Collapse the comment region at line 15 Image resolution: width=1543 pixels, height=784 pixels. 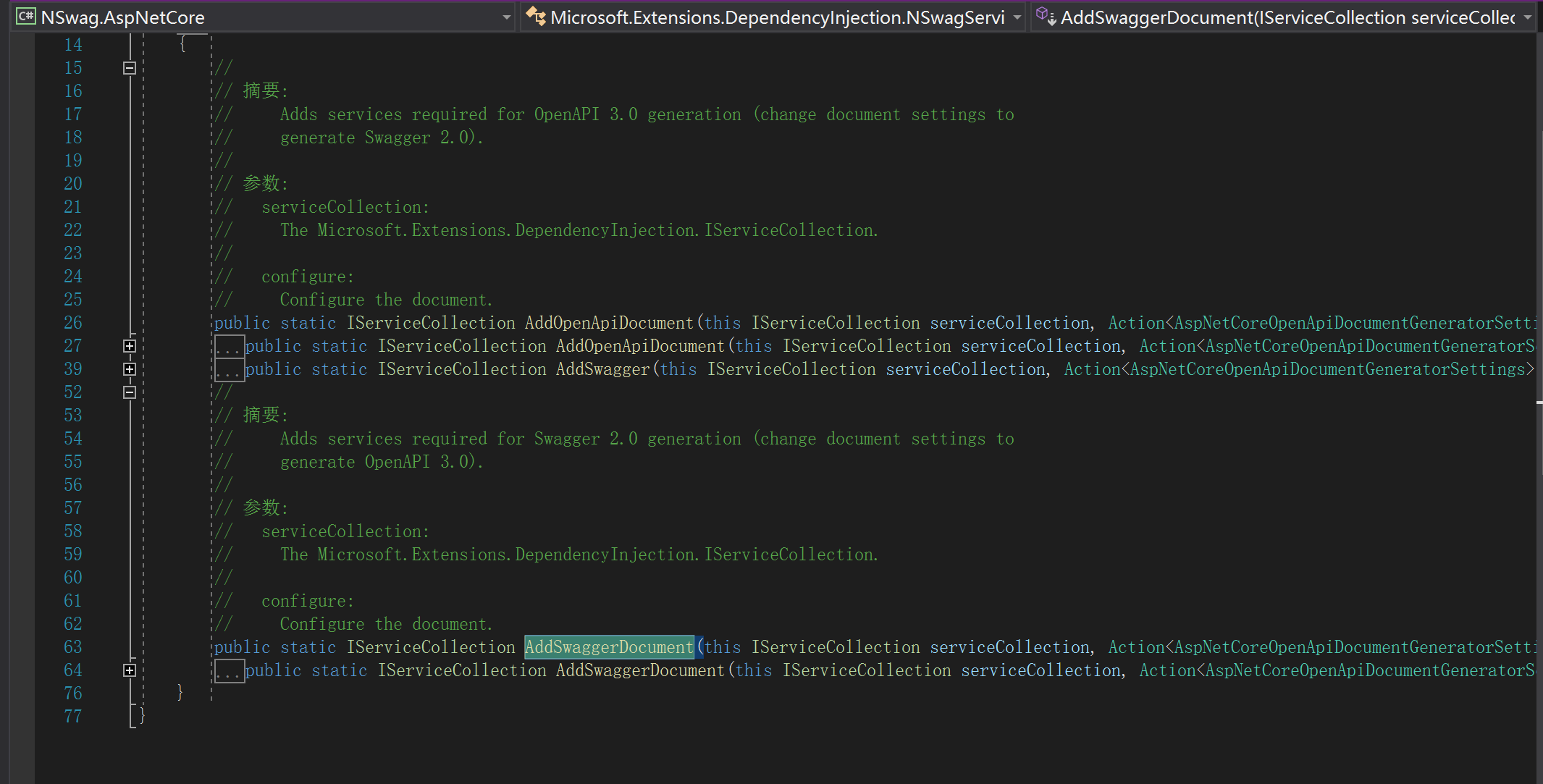point(130,68)
